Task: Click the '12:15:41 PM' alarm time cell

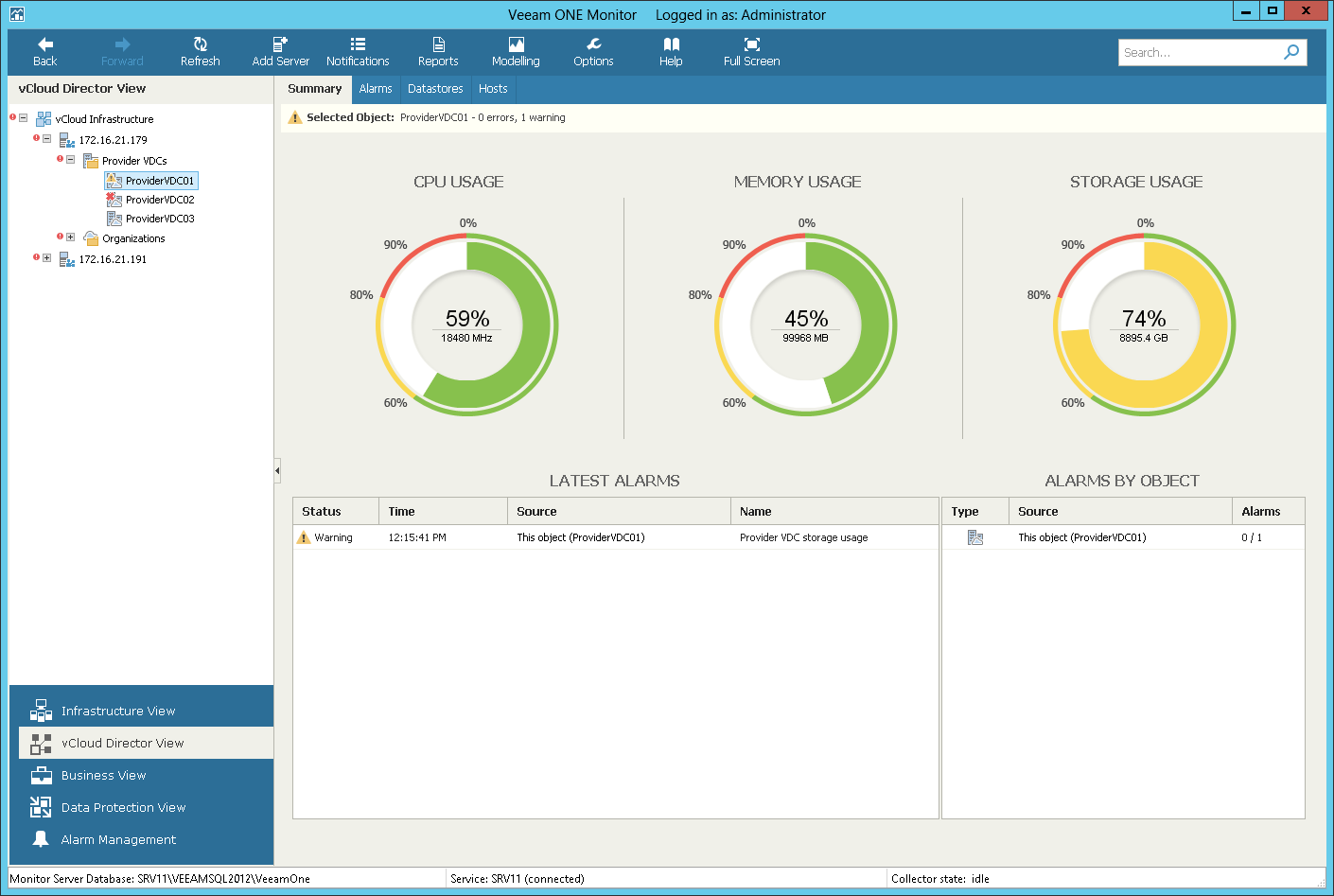Action: coord(417,537)
